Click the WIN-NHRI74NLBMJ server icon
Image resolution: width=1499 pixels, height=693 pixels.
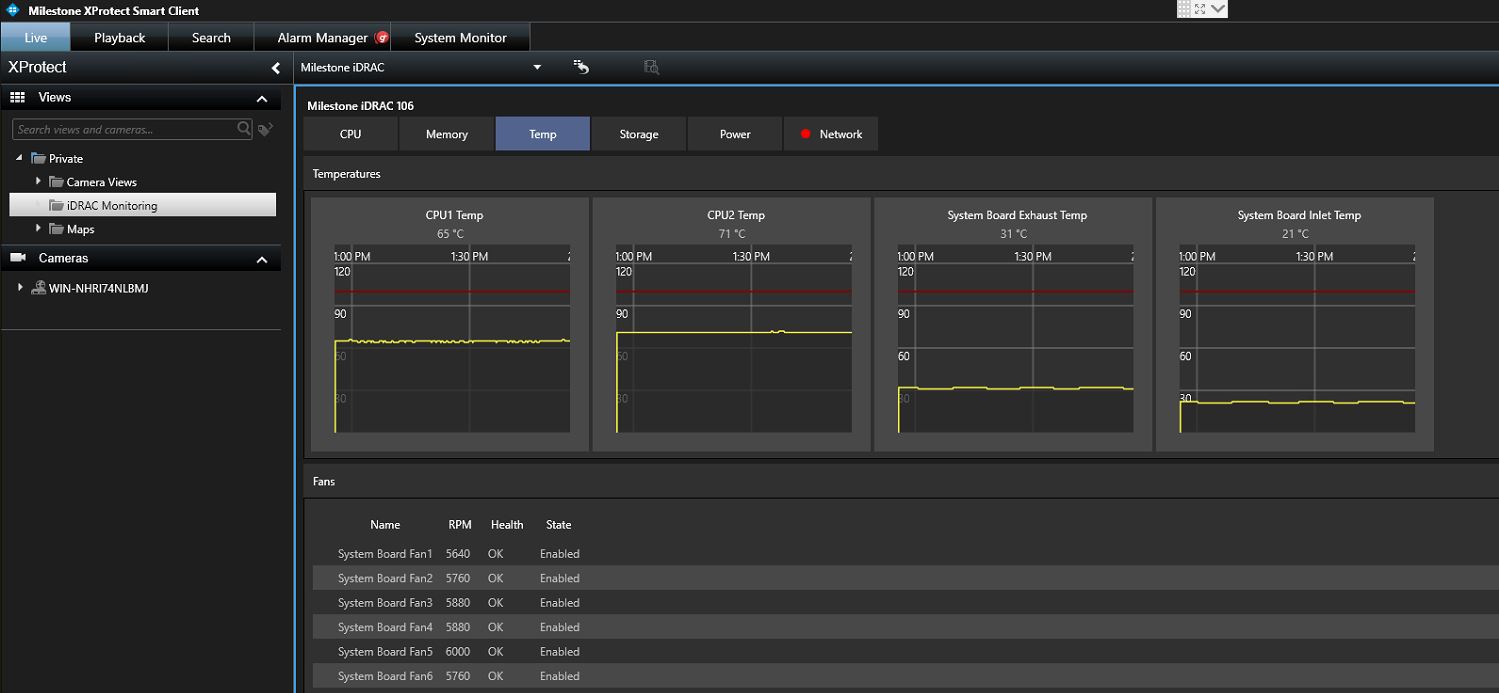(39, 288)
